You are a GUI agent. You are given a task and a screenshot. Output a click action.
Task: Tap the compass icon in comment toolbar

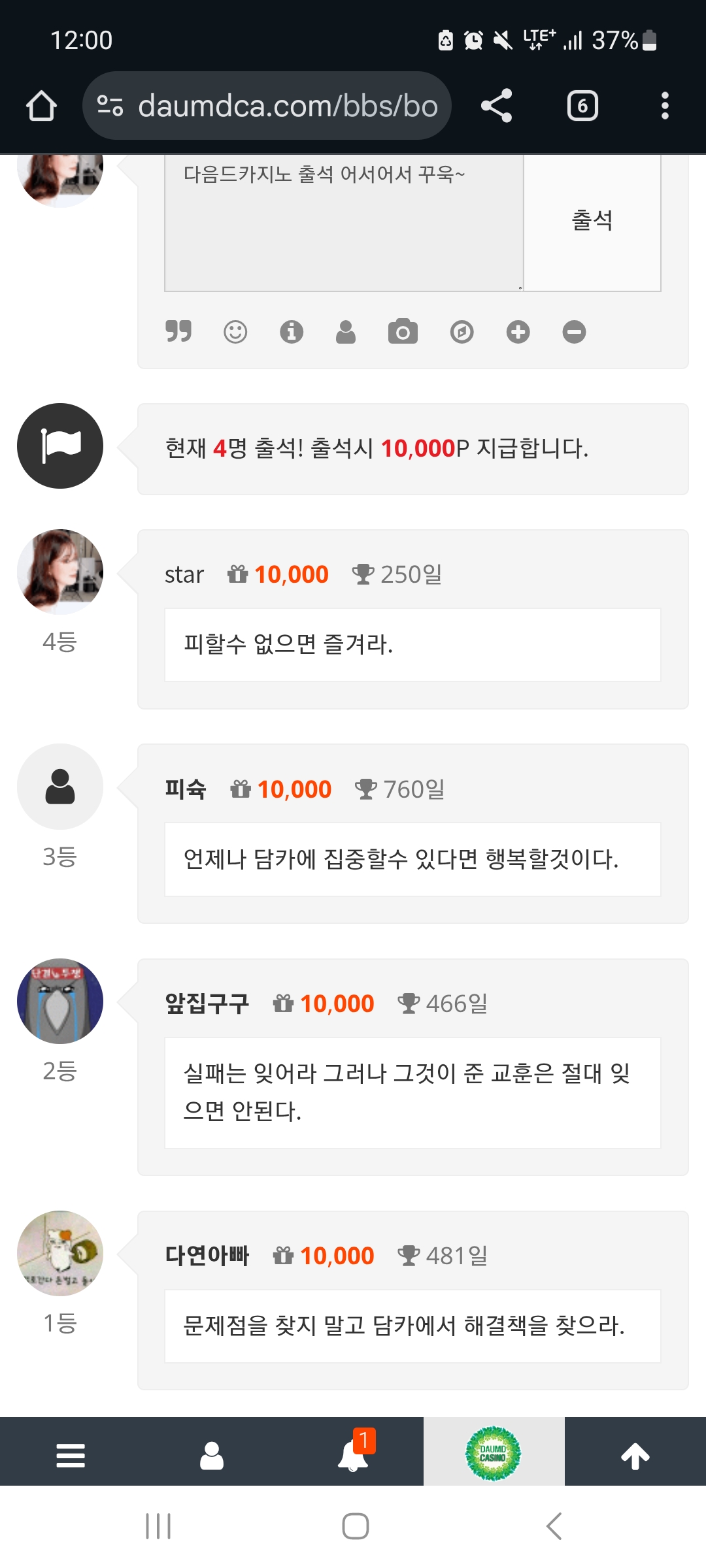point(462,332)
